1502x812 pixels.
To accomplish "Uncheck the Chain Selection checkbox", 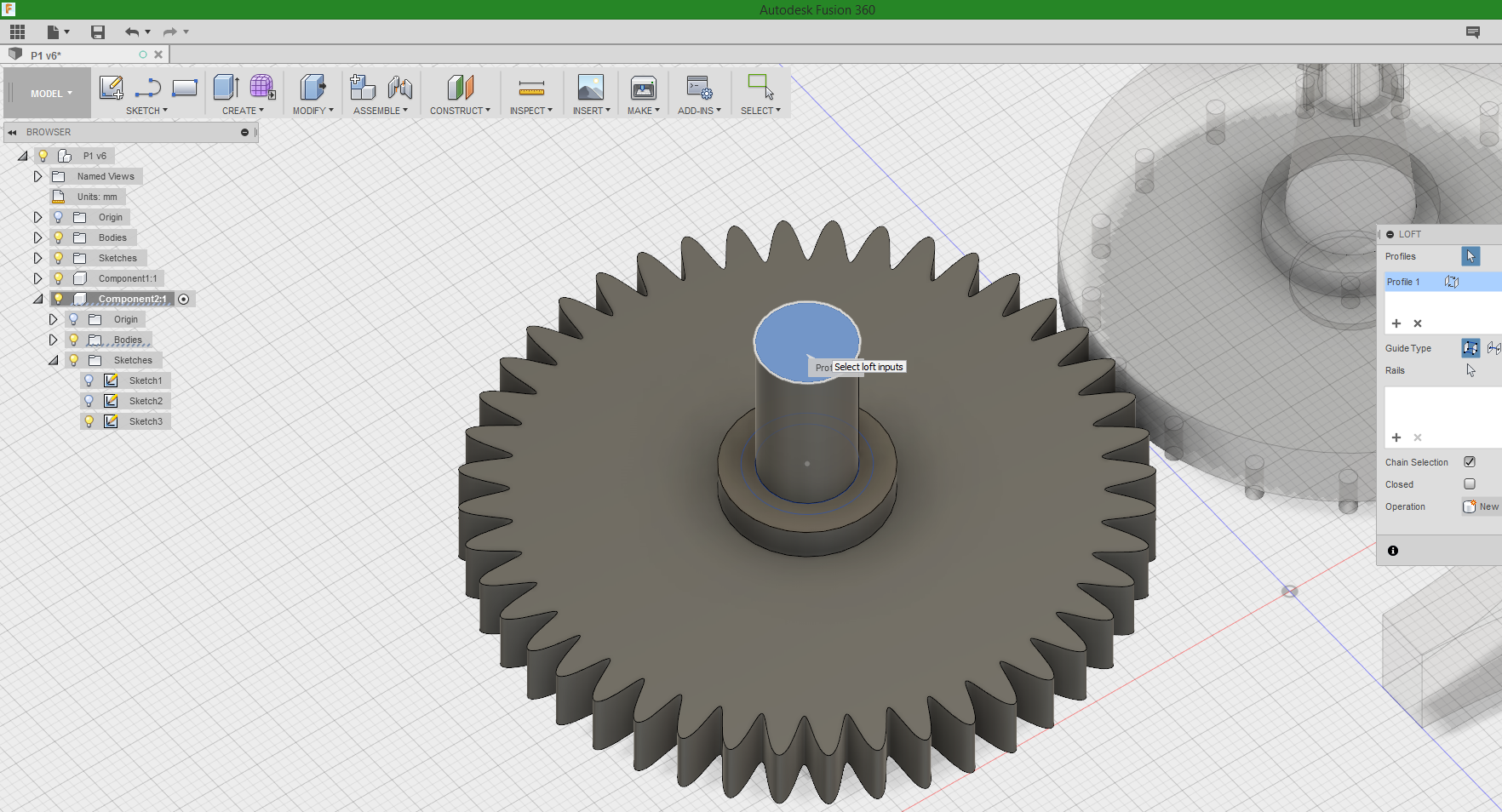I will click(x=1470, y=462).
